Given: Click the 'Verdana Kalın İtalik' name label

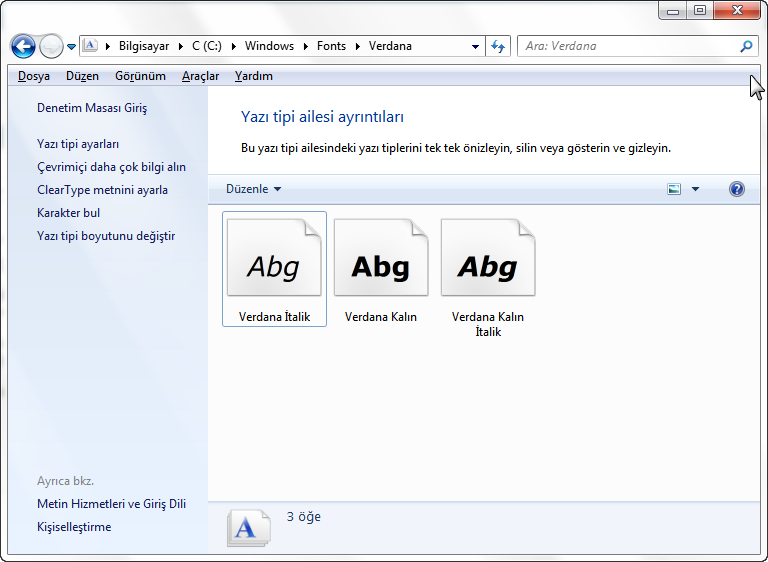Looking at the screenshot, I should point(488,324).
